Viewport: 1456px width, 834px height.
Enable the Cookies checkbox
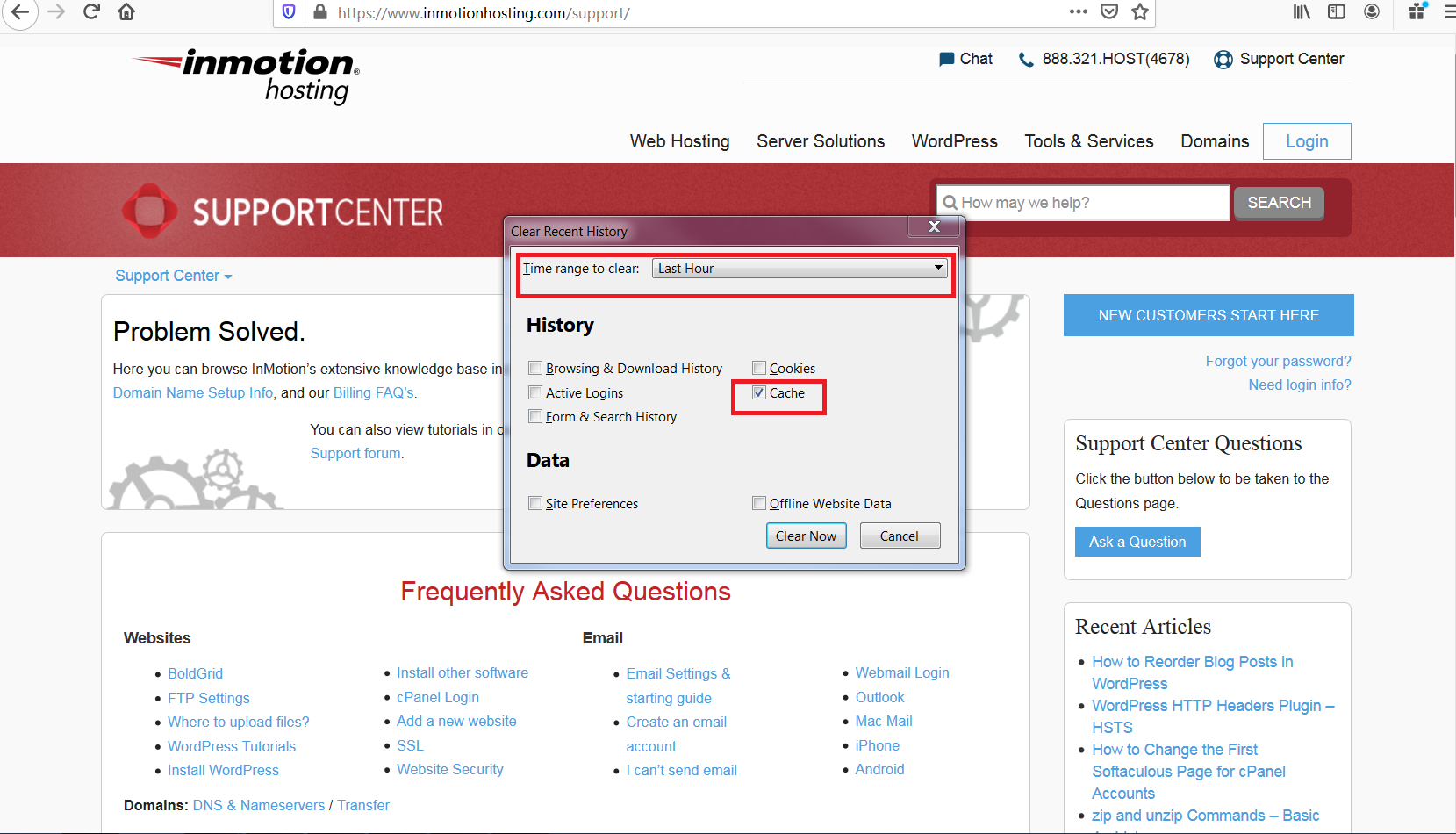coord(759,368)
